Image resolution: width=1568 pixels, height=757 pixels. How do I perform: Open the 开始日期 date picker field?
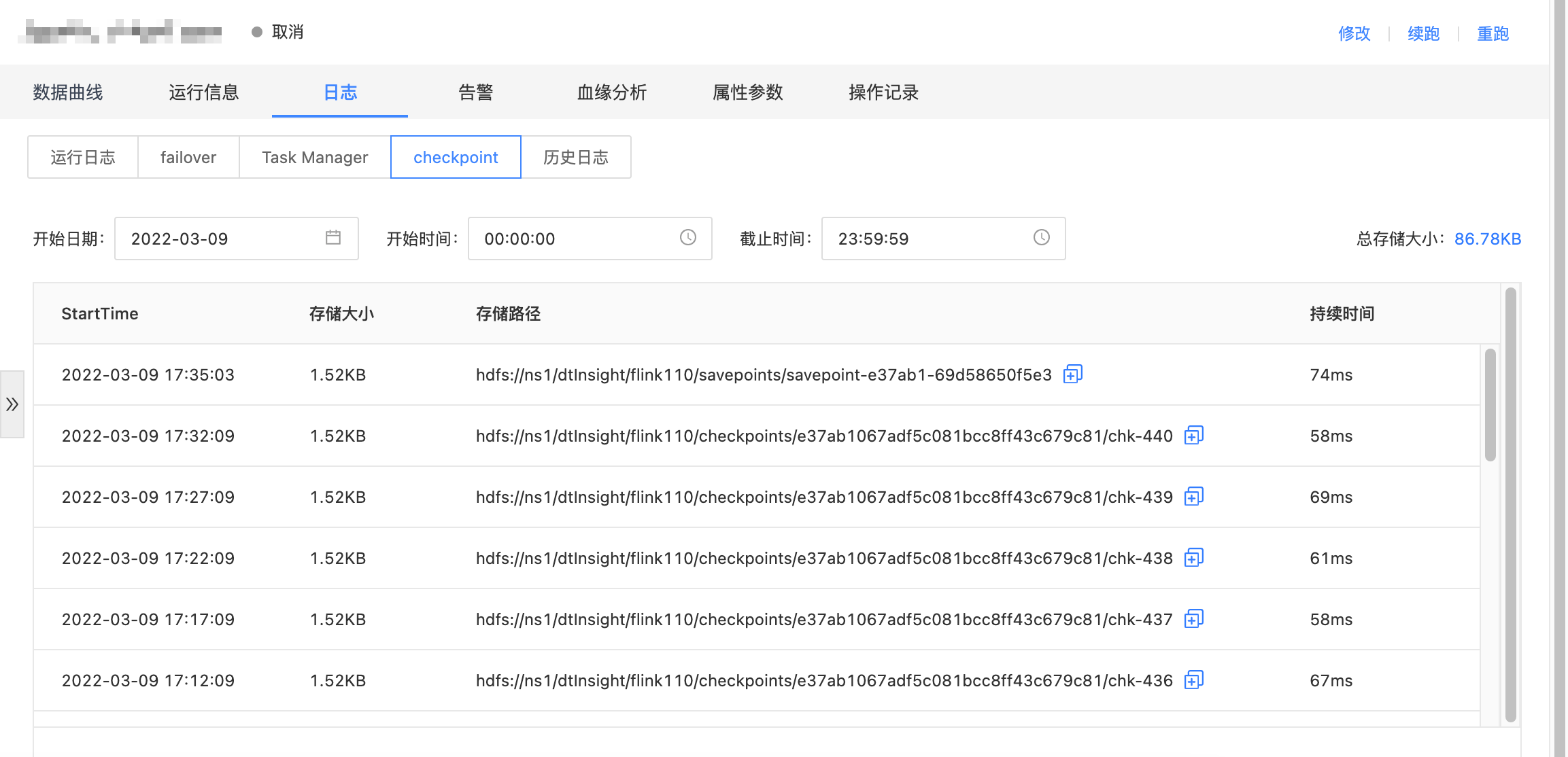tap(237, 239)
